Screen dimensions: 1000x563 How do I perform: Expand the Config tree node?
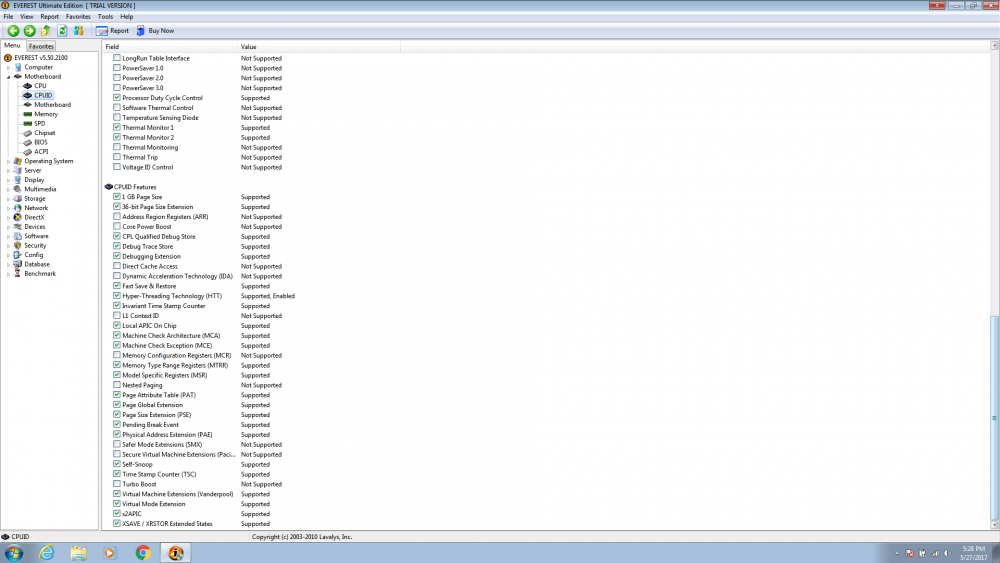pos(8,255)
